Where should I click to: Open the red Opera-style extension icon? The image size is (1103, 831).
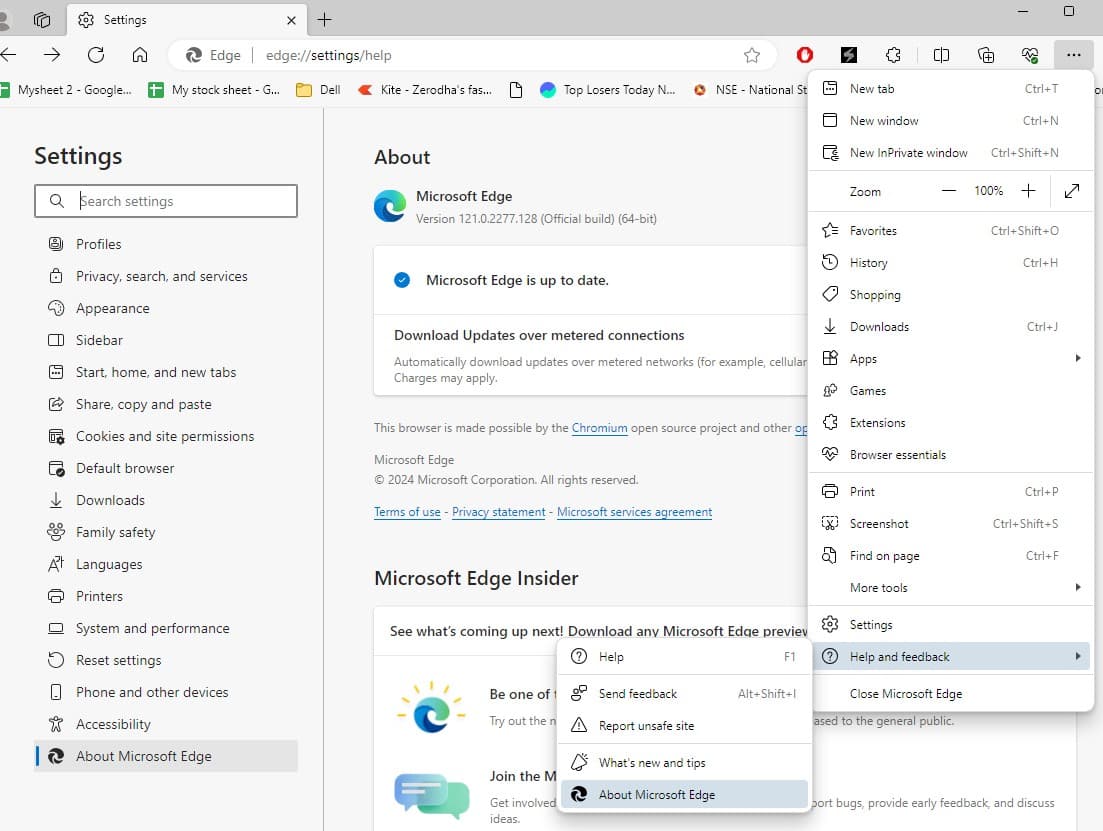click(805, 55)
